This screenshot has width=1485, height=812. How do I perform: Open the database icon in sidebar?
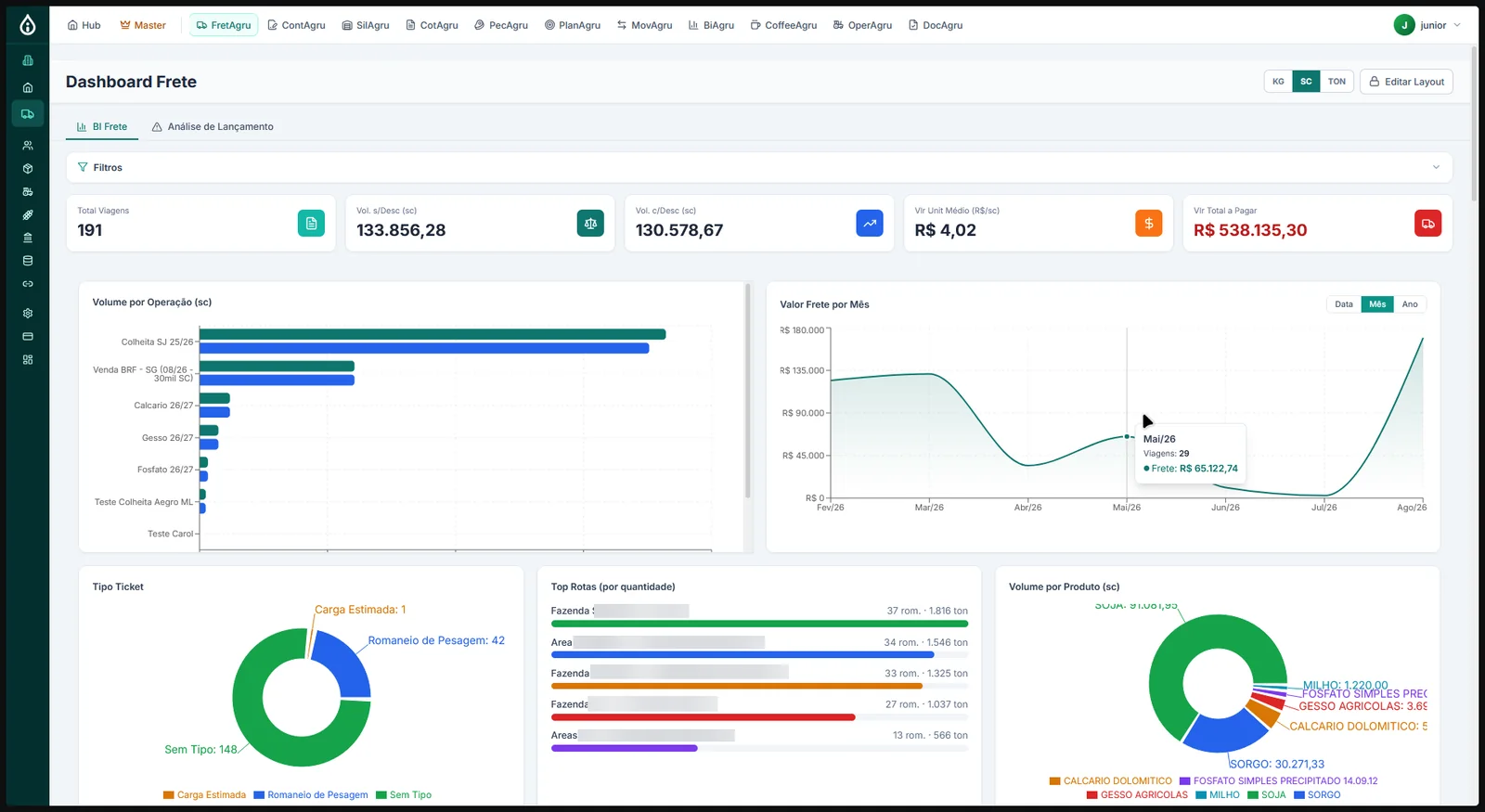pyautogui.click(x=28, y=261)
